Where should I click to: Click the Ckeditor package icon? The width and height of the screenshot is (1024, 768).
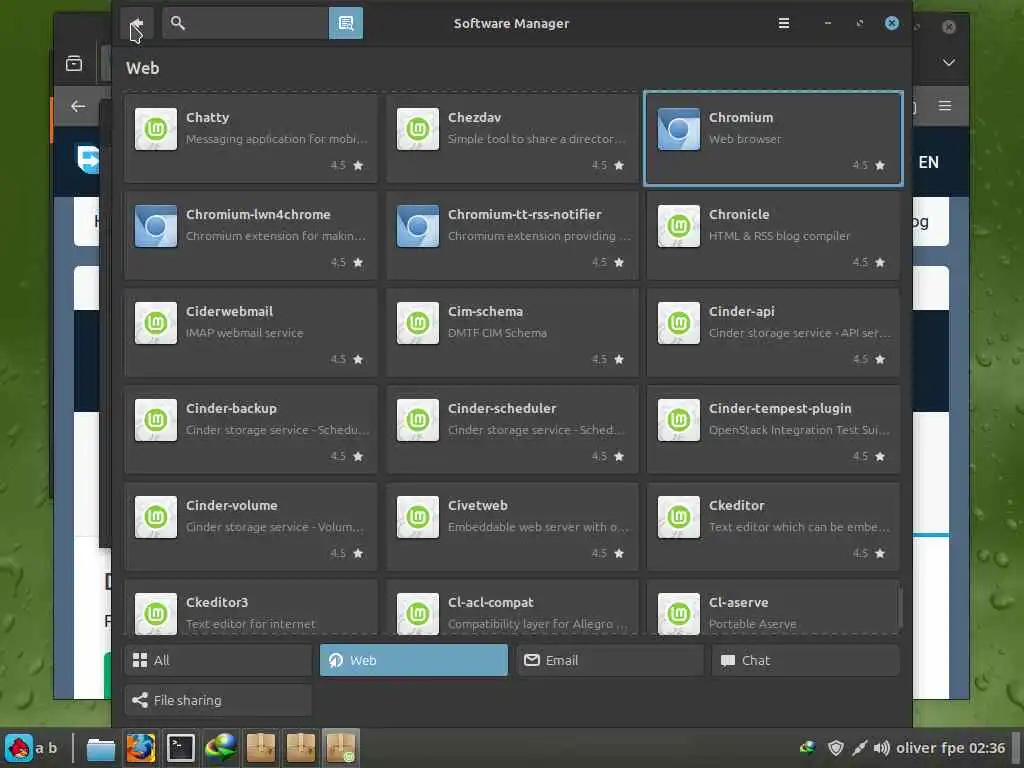tap(679, 517)
